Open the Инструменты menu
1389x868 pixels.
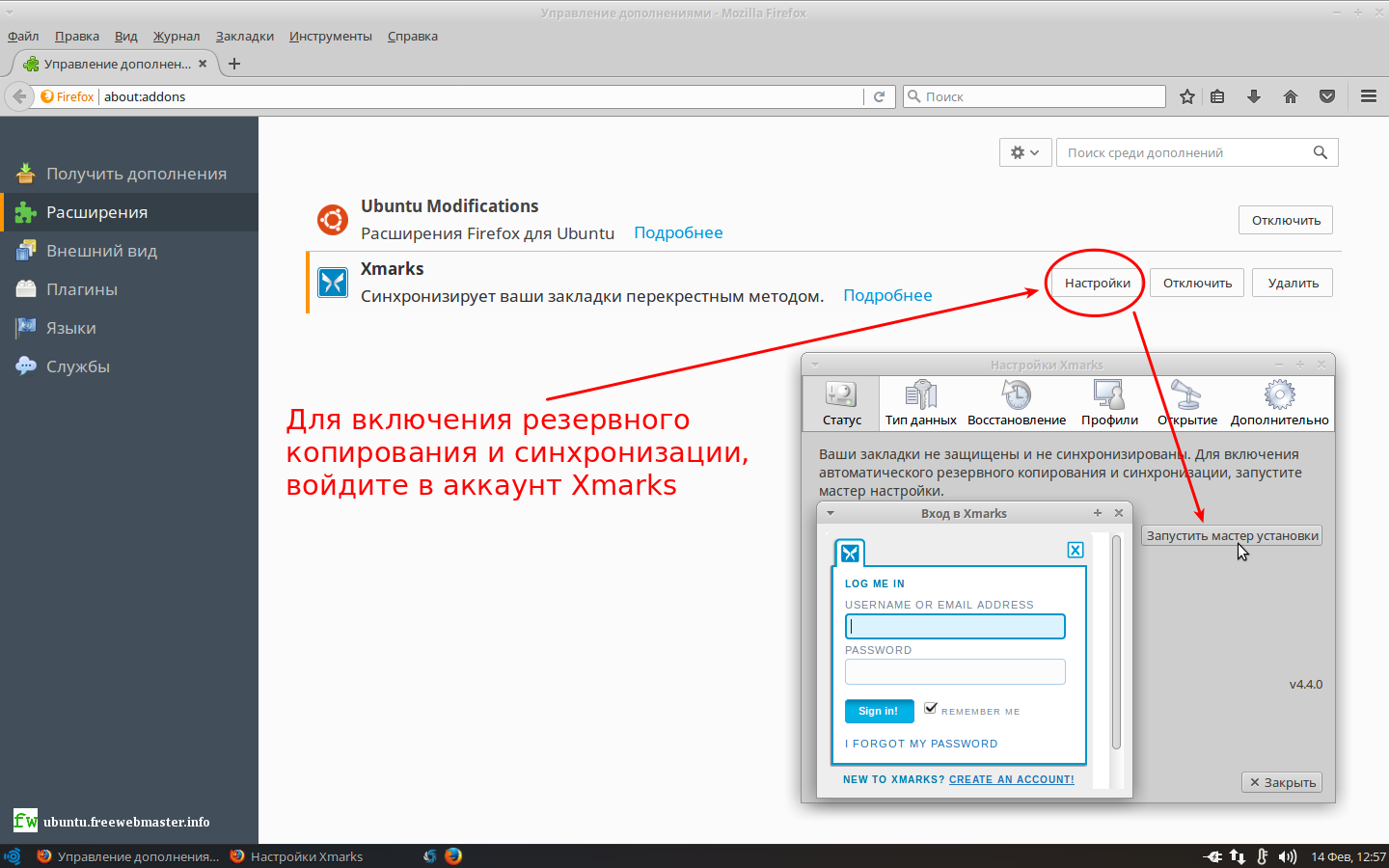coord(331,36)
